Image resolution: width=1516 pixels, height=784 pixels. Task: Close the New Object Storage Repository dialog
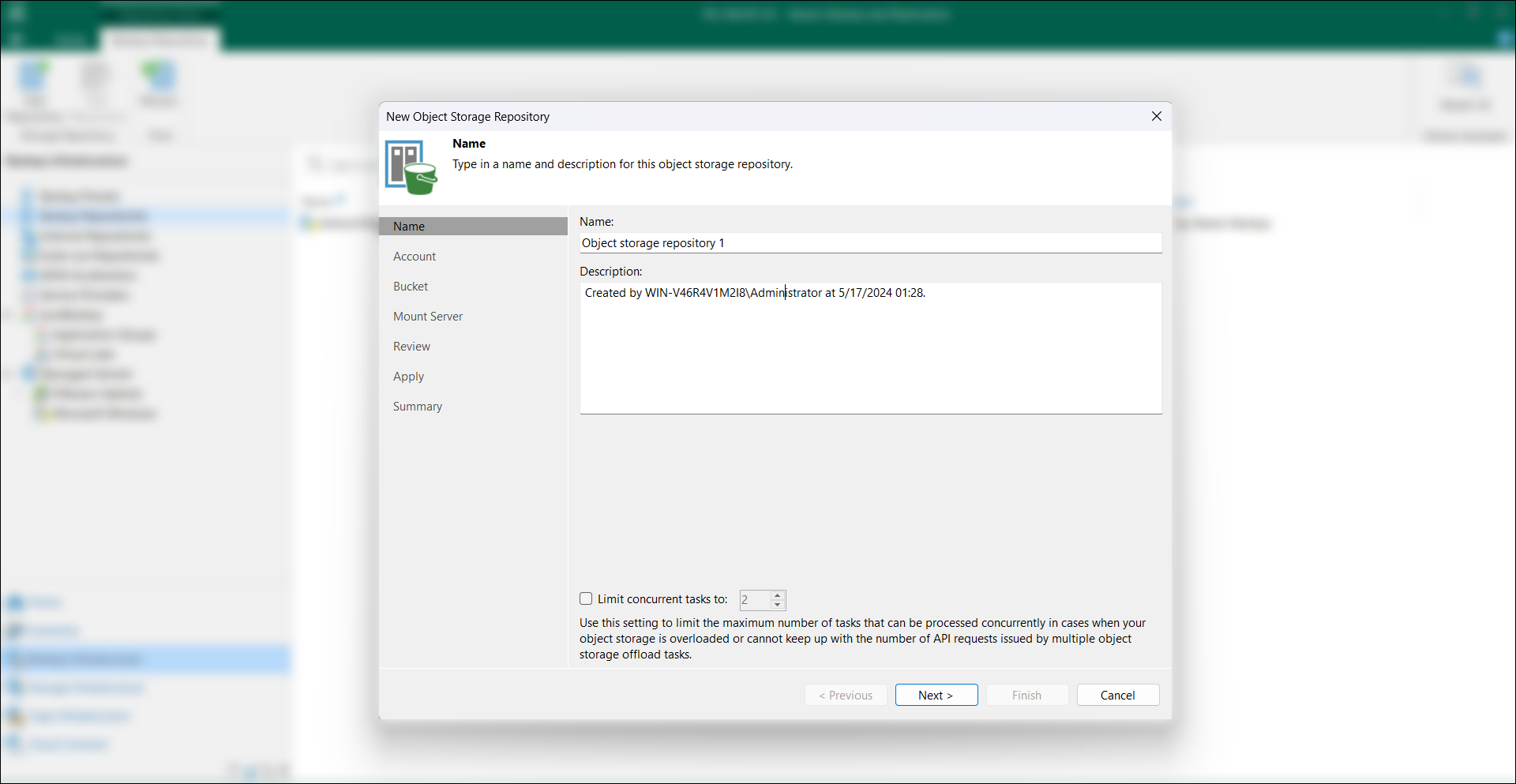[1156, 116]
